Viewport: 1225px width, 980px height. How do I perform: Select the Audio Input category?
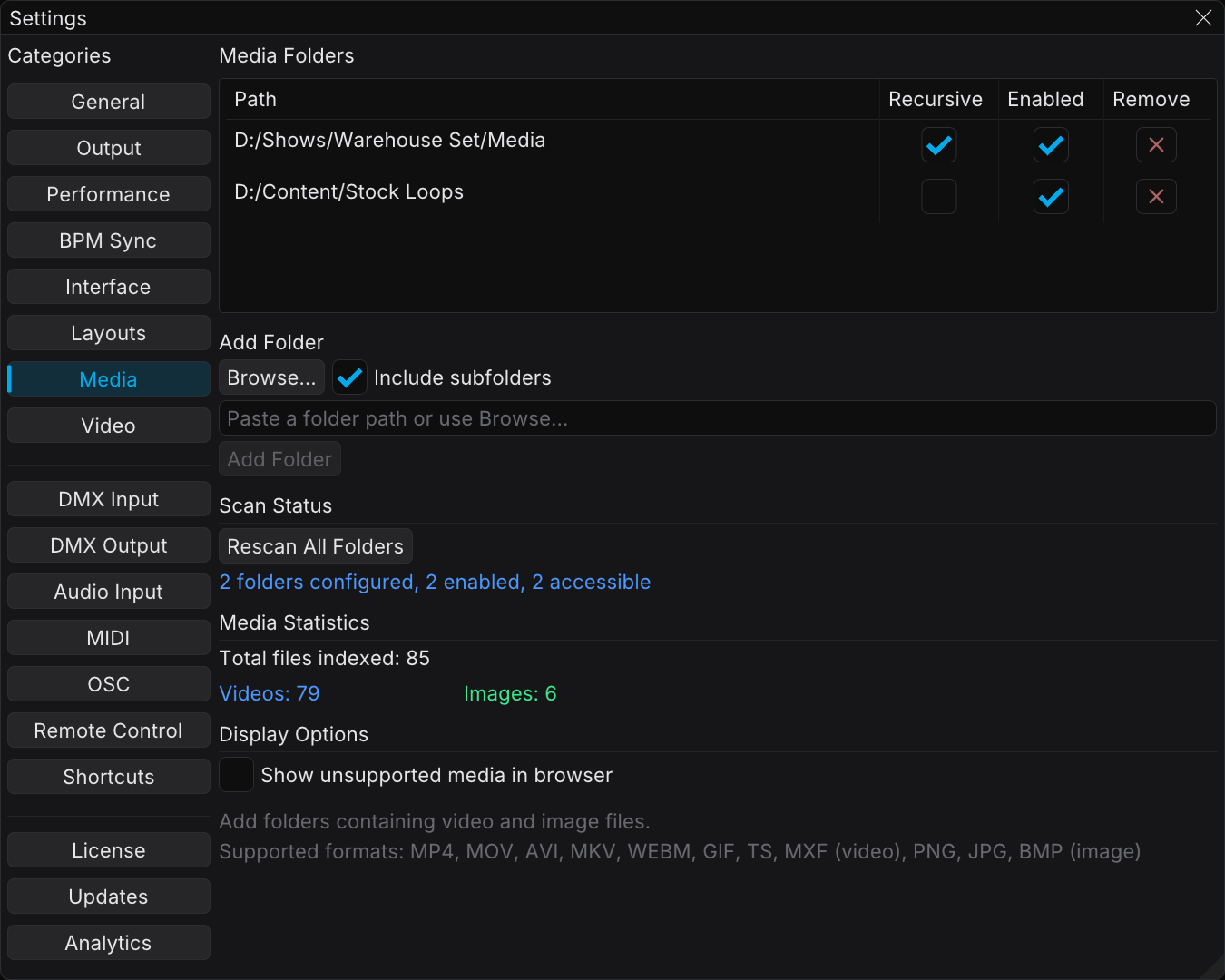click(109, 592)
